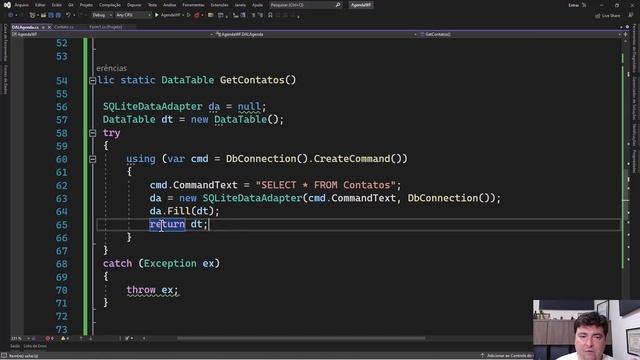Collapse the GetContatos method on line 54
The image size is (640, 360).
93,81
